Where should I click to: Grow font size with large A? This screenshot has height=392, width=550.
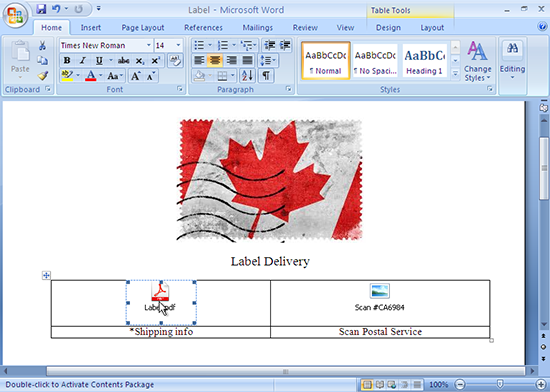pyautogui.click(x=135, y=76)
